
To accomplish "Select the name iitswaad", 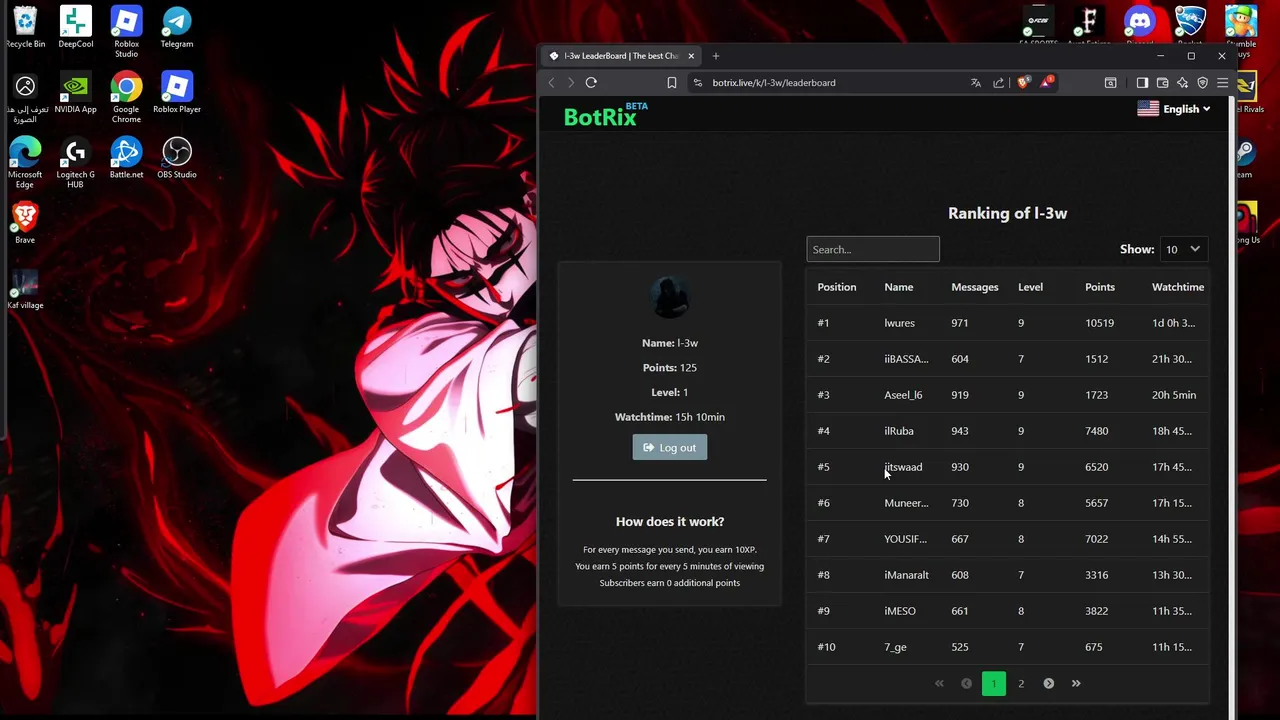I will point(903,467).
